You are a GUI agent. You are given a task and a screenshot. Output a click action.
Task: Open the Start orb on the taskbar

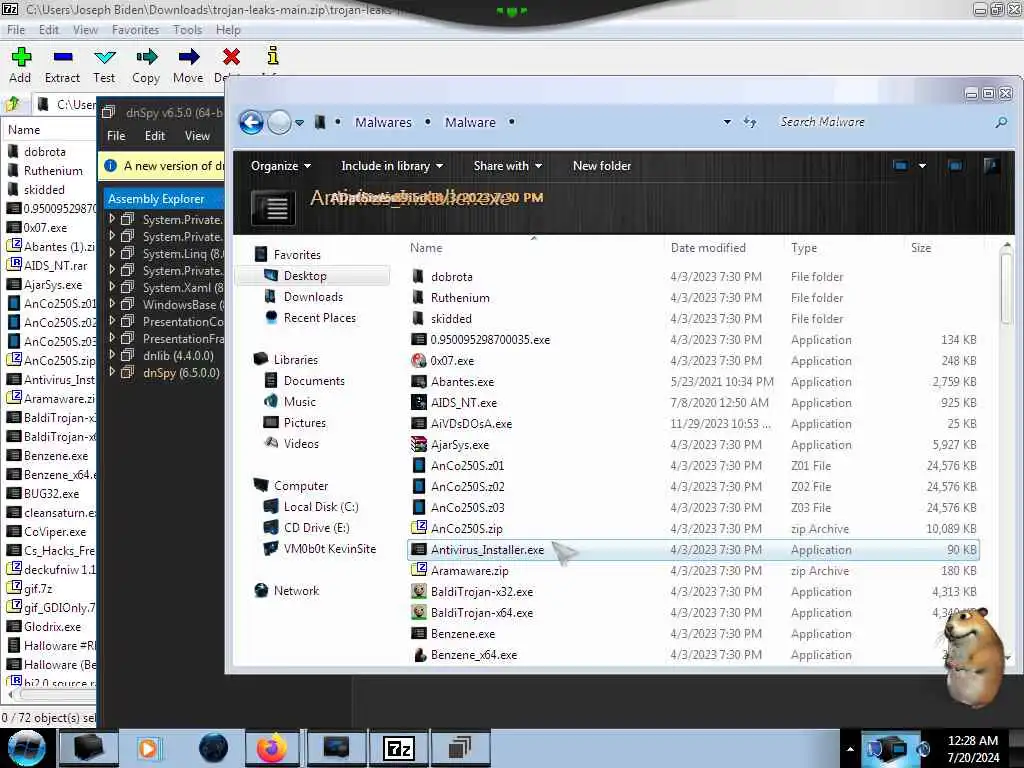point(26,748)
